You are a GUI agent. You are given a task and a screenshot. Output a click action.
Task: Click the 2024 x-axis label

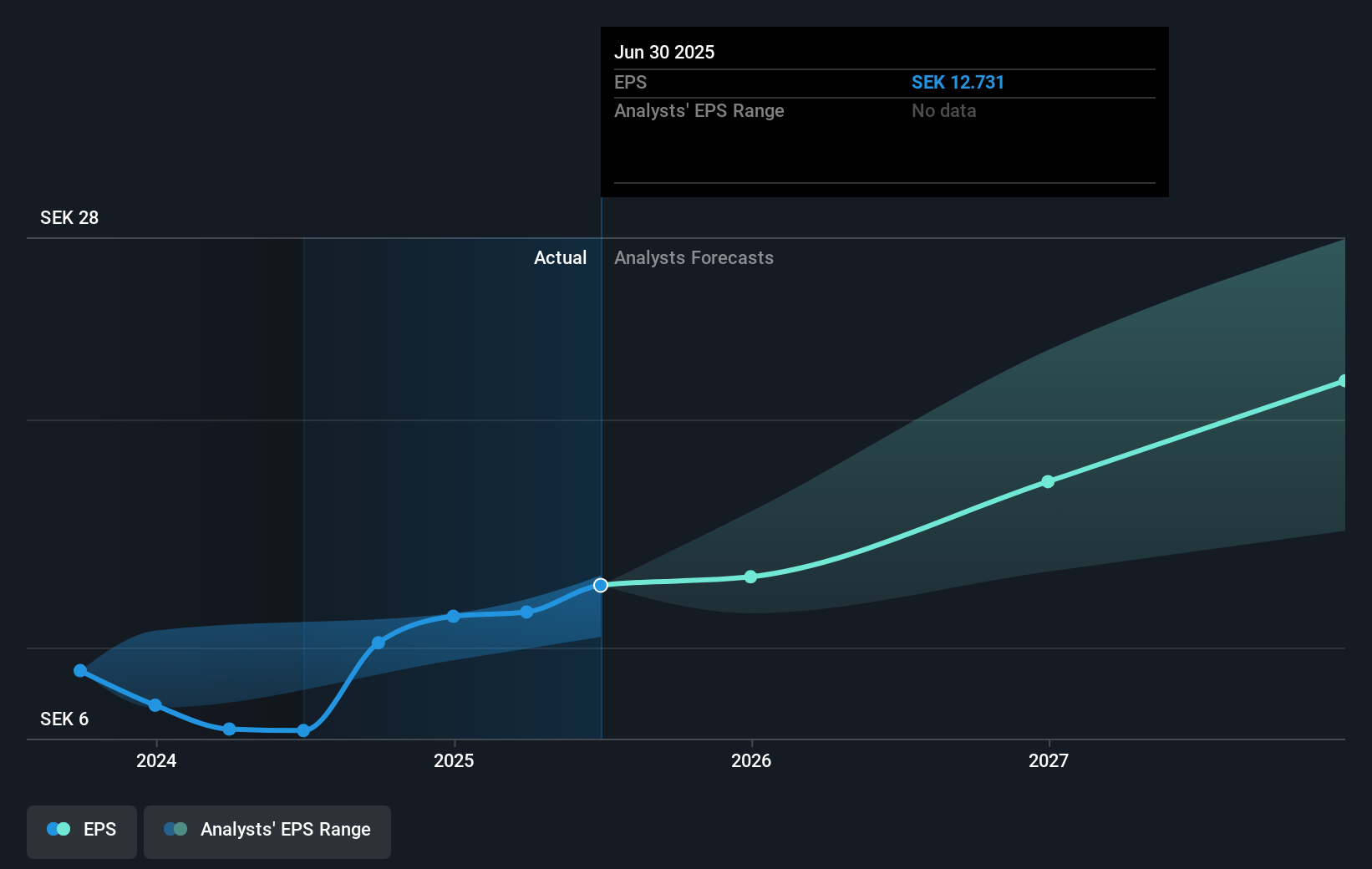156,760
